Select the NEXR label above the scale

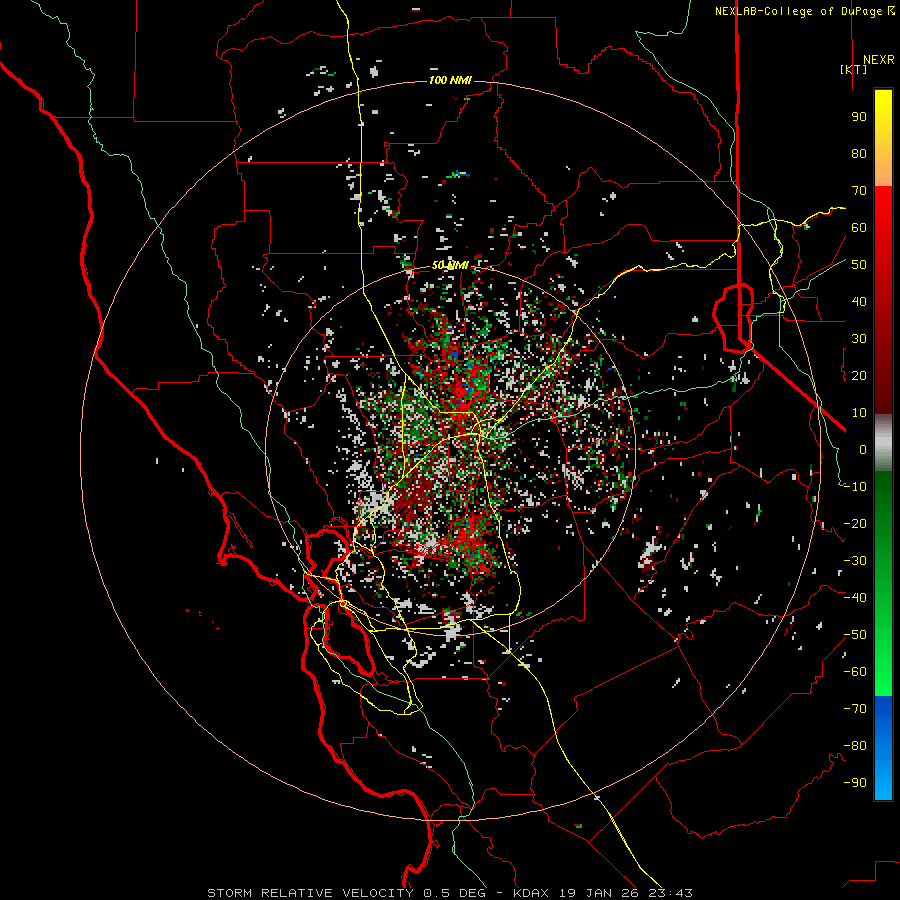(x=878, y=60)
